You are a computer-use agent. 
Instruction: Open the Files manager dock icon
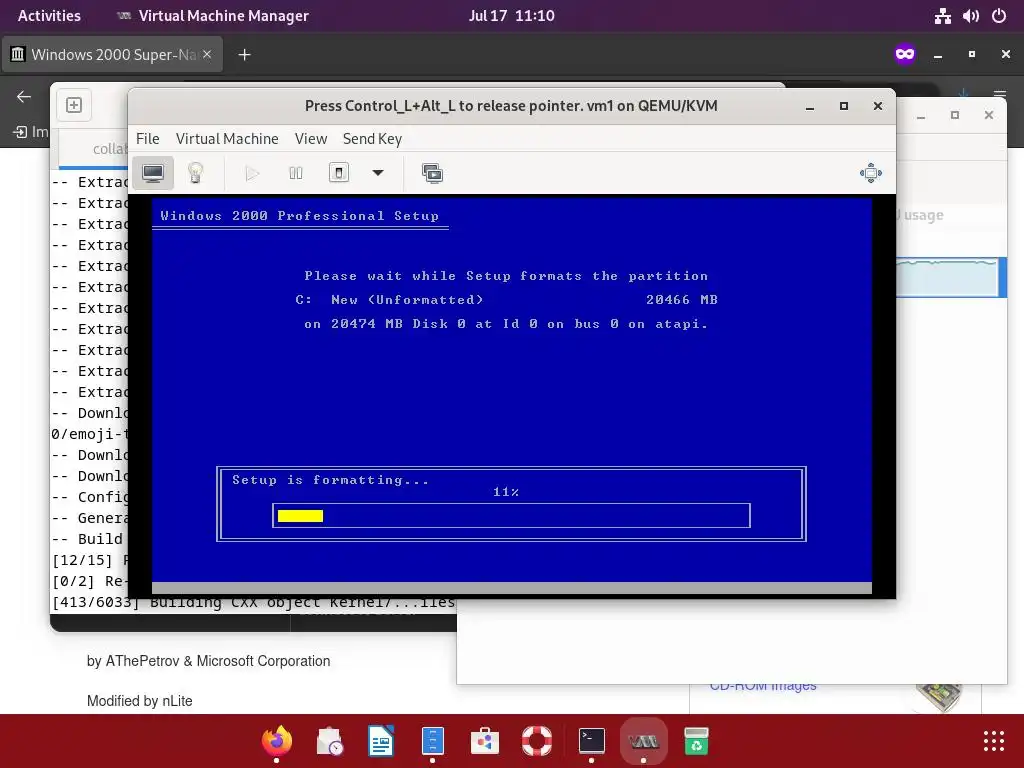(x=432, y=741)
